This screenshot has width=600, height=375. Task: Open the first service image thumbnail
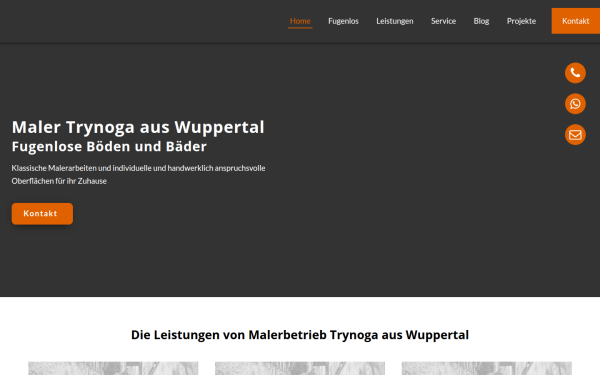(x=113, y=368)
